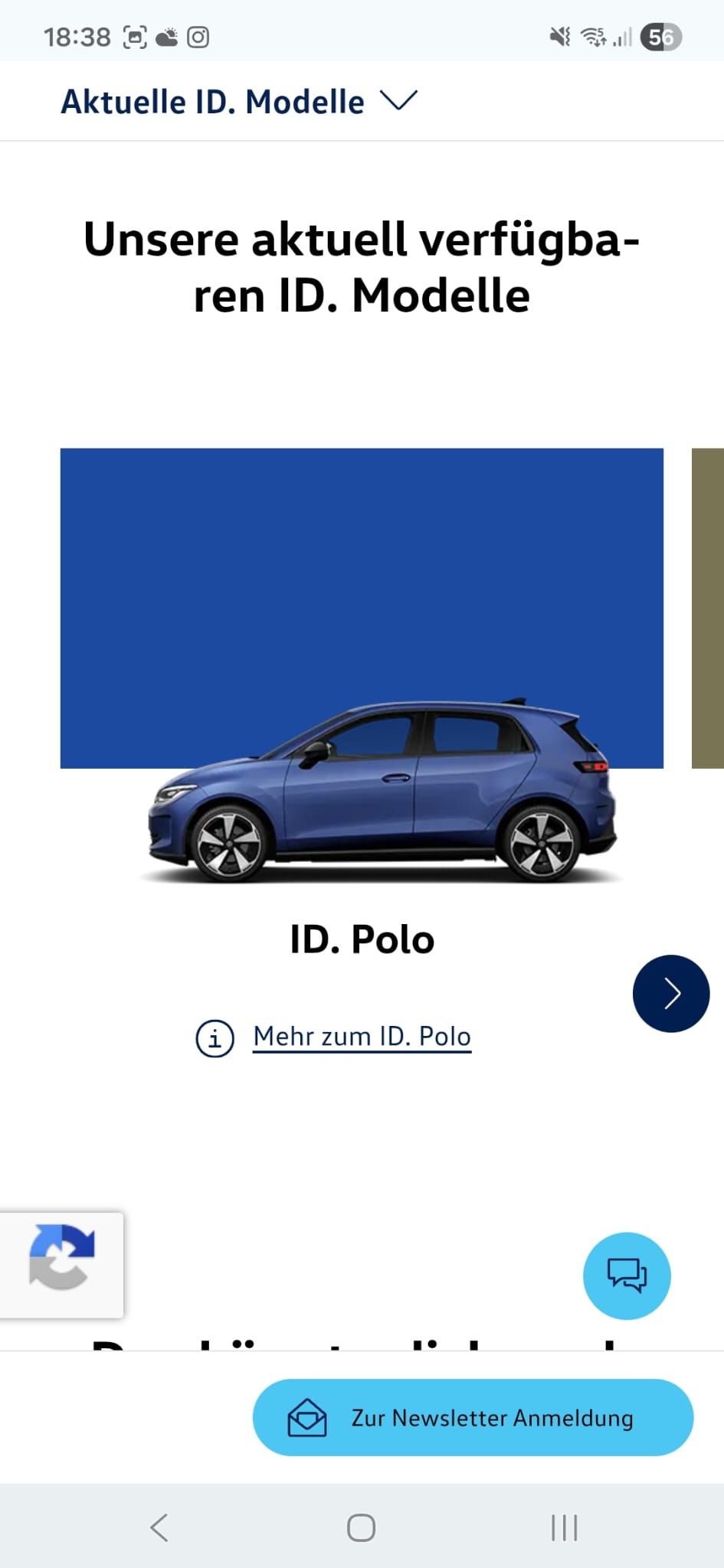
Task: Tap the Wi-Fi status icon
Action: click(x=593, y=37)
